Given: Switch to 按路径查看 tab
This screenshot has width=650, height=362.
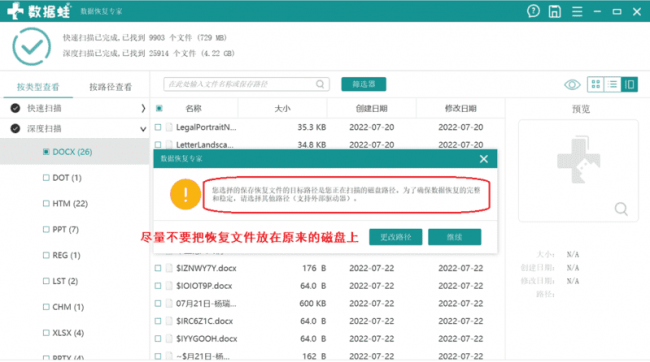Looking at the screenshot, I should coord(111,87).
